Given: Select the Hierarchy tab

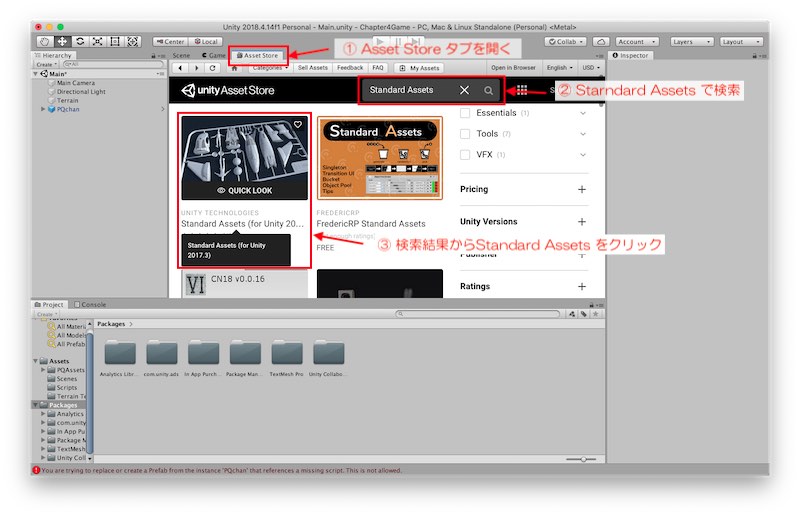Looking at the screenshot, I should pyautogui.click(x=54, y=55).
